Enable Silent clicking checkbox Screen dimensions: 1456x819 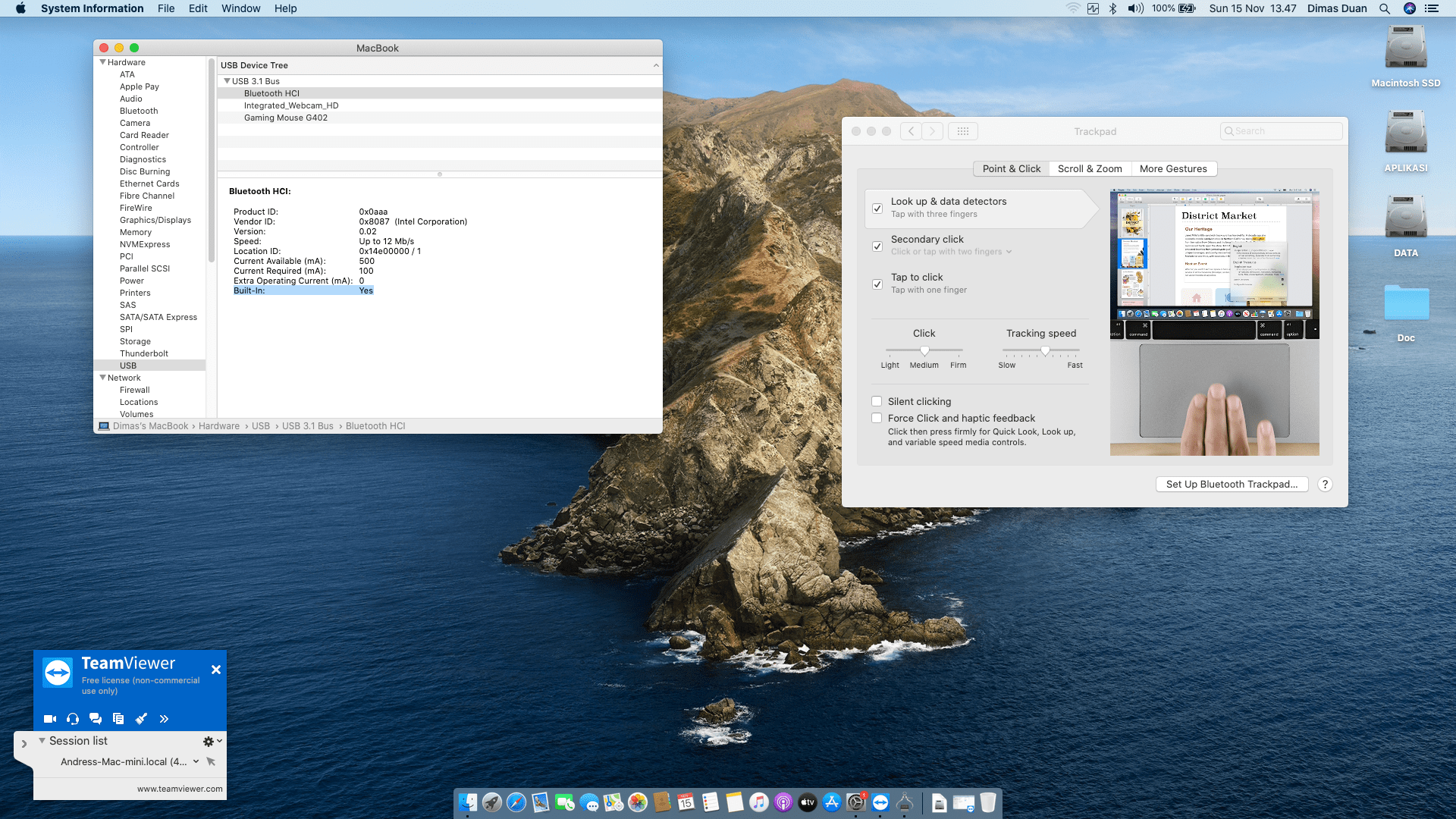point(877,401)
